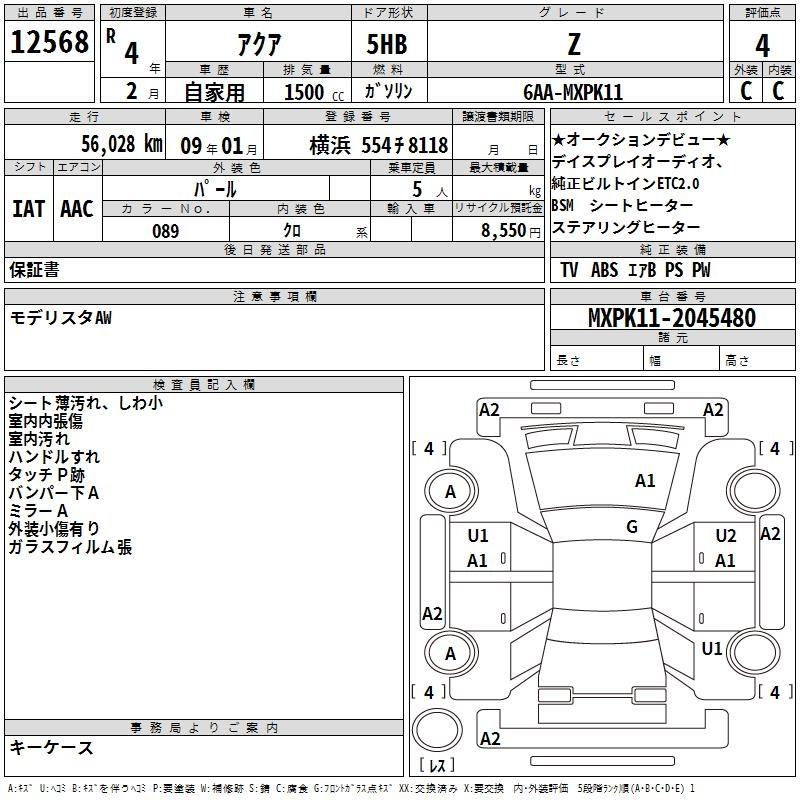The height and width of the screenshot is (800, 800).
Task: Click the 保証書 item under later-shipped parts
Action: tap(34, 269)
